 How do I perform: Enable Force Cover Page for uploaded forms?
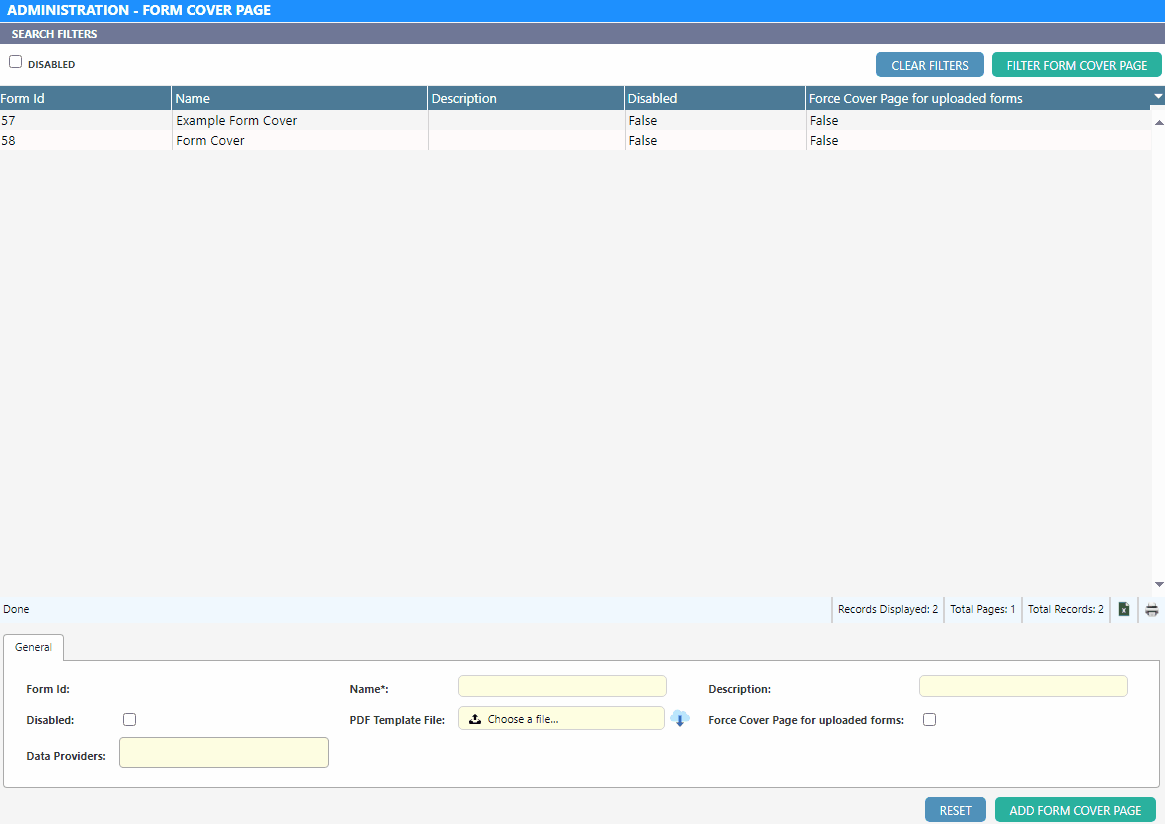click(930, 720)
